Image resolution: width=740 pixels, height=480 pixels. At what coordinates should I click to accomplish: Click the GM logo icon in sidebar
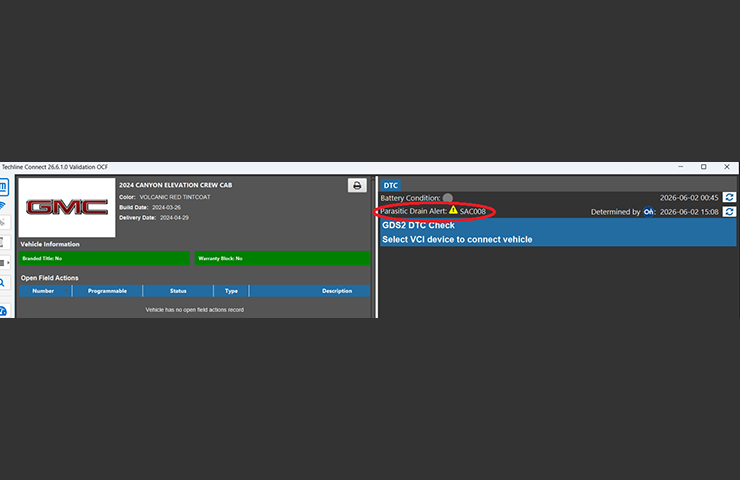point(3,187)
